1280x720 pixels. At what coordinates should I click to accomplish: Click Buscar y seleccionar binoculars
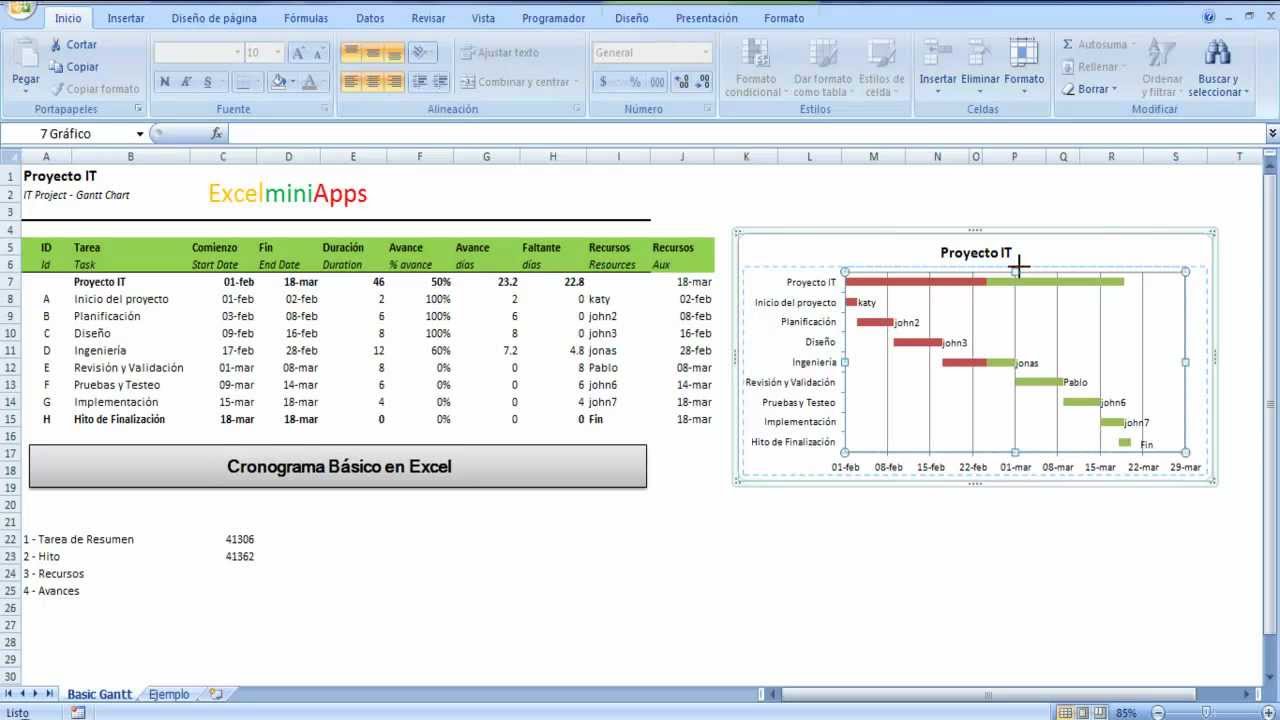tap(1218, 68)
